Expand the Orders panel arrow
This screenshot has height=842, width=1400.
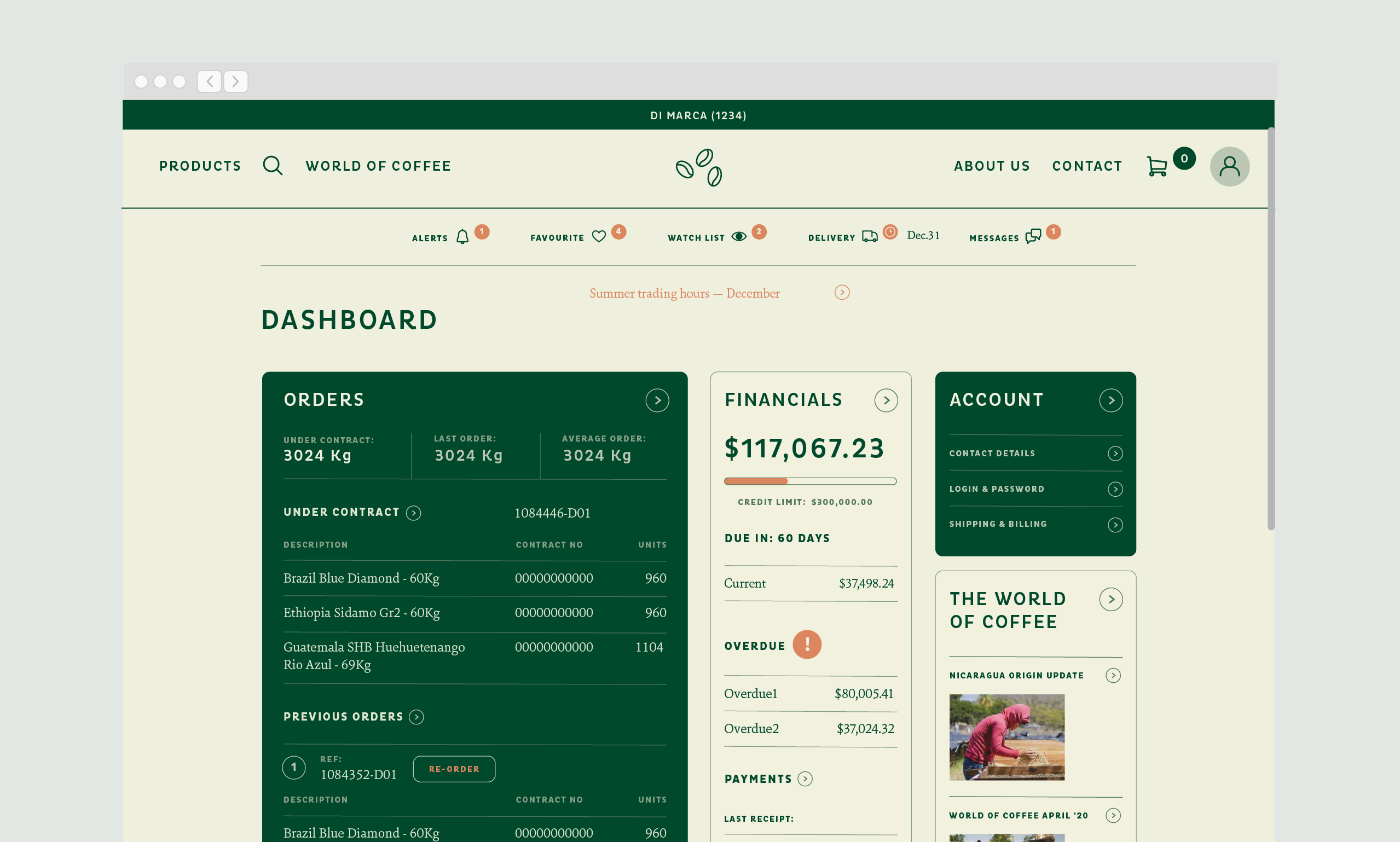(657, 400)
